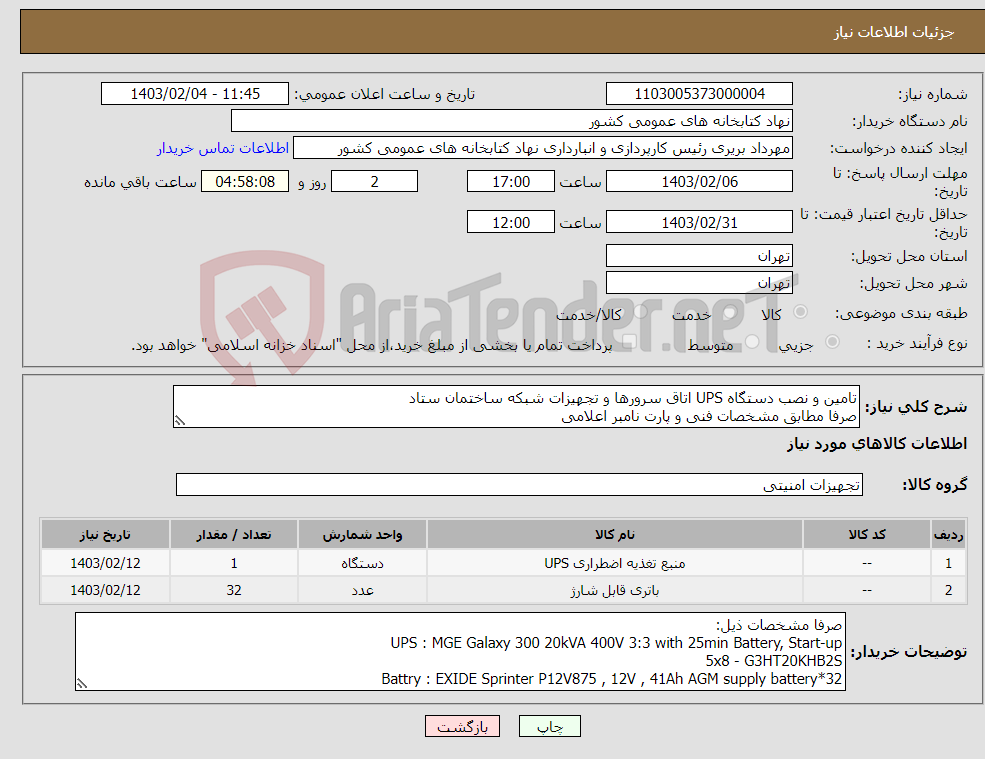Click the buyer notes text area
This screenshot has height=759, width=985.
click(460, 652)
